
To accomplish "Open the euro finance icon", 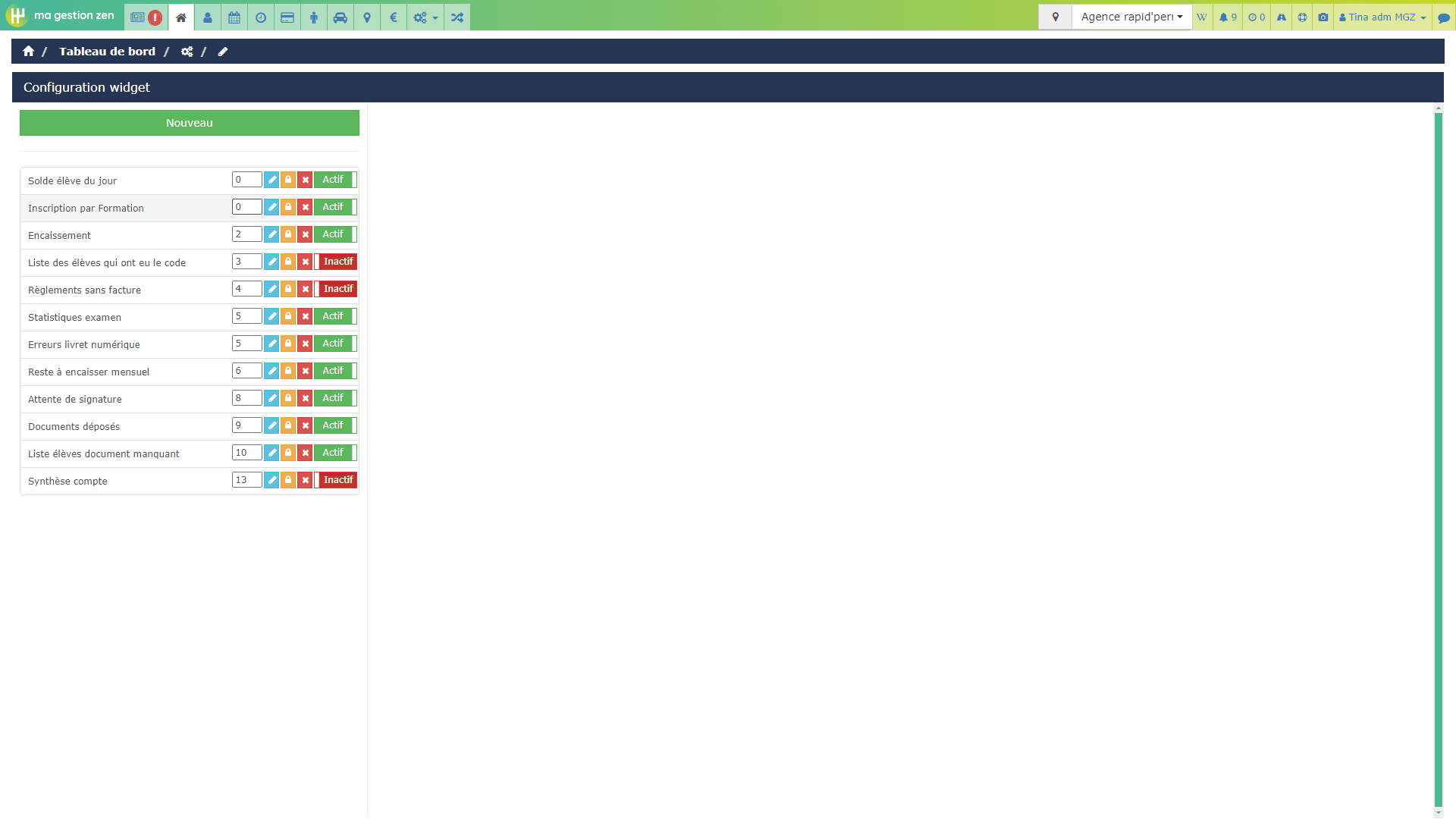I will point(394,17).
